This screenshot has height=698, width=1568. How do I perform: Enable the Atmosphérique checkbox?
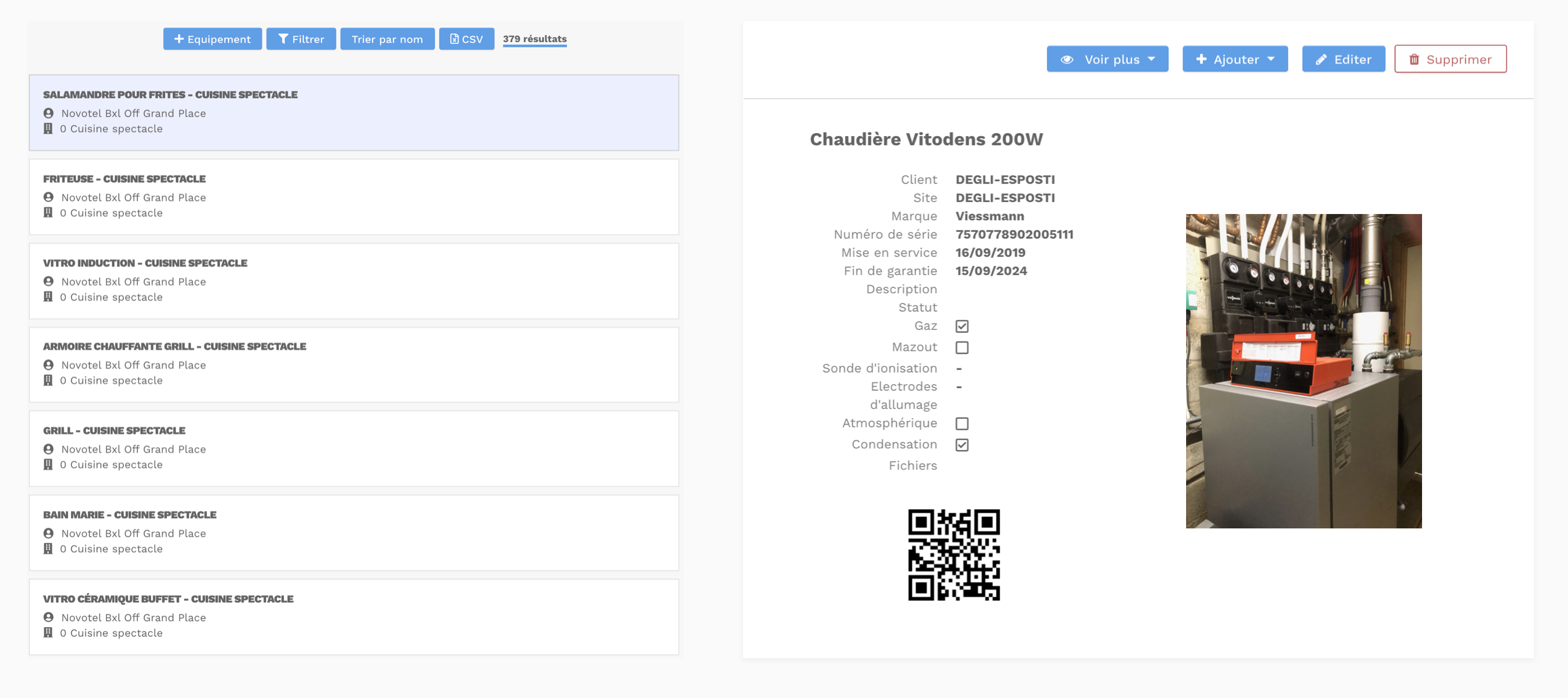tap(962, 423)
